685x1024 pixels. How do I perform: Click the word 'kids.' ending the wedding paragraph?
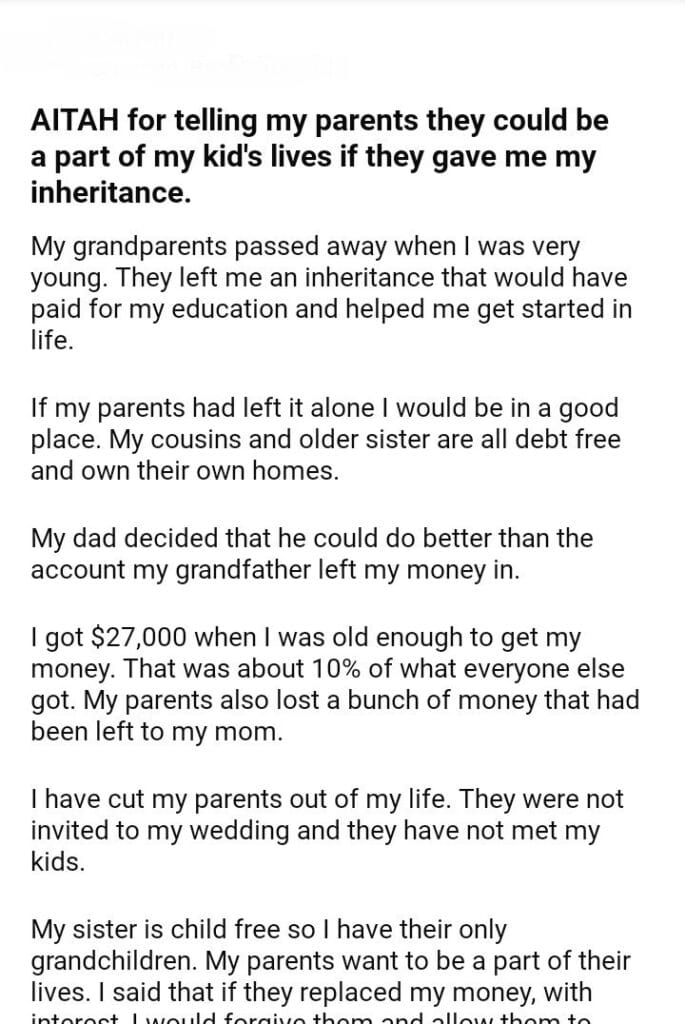(58, 862)
